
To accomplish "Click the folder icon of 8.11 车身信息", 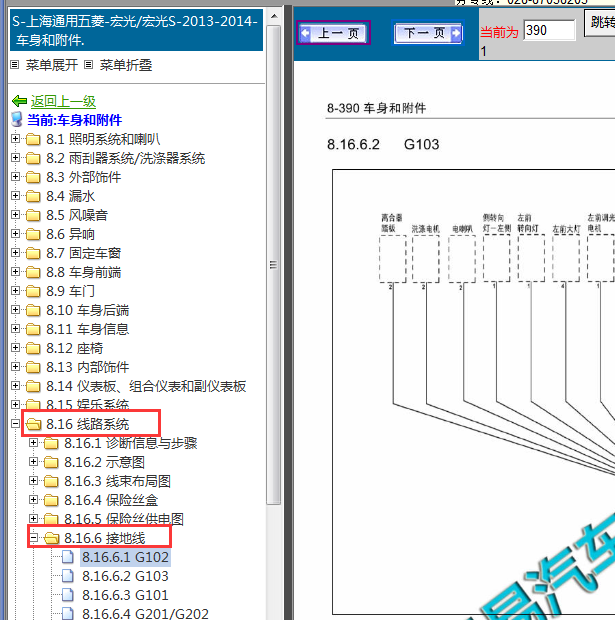I will (33, 329).
